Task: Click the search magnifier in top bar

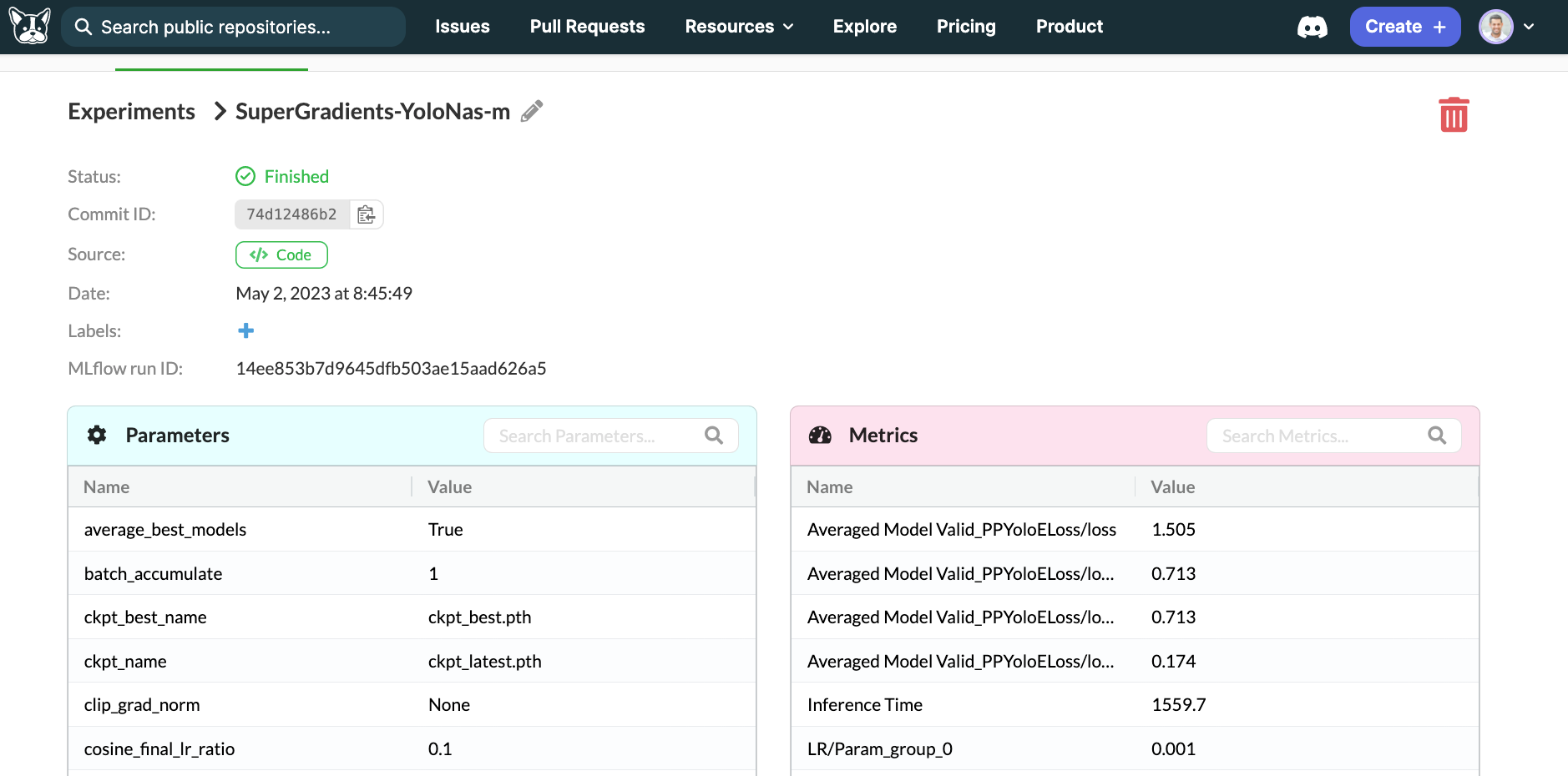Action: point(83,27)
